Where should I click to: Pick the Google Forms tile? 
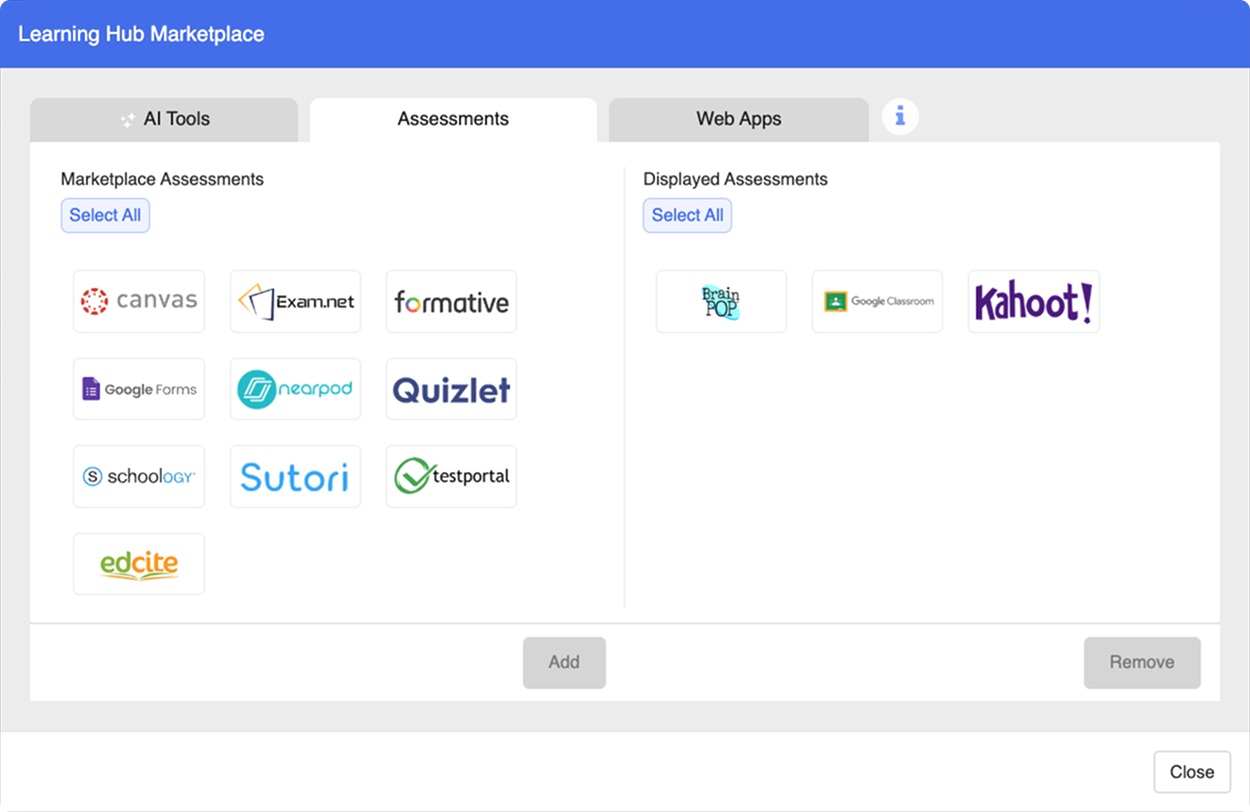click(139, 389)
